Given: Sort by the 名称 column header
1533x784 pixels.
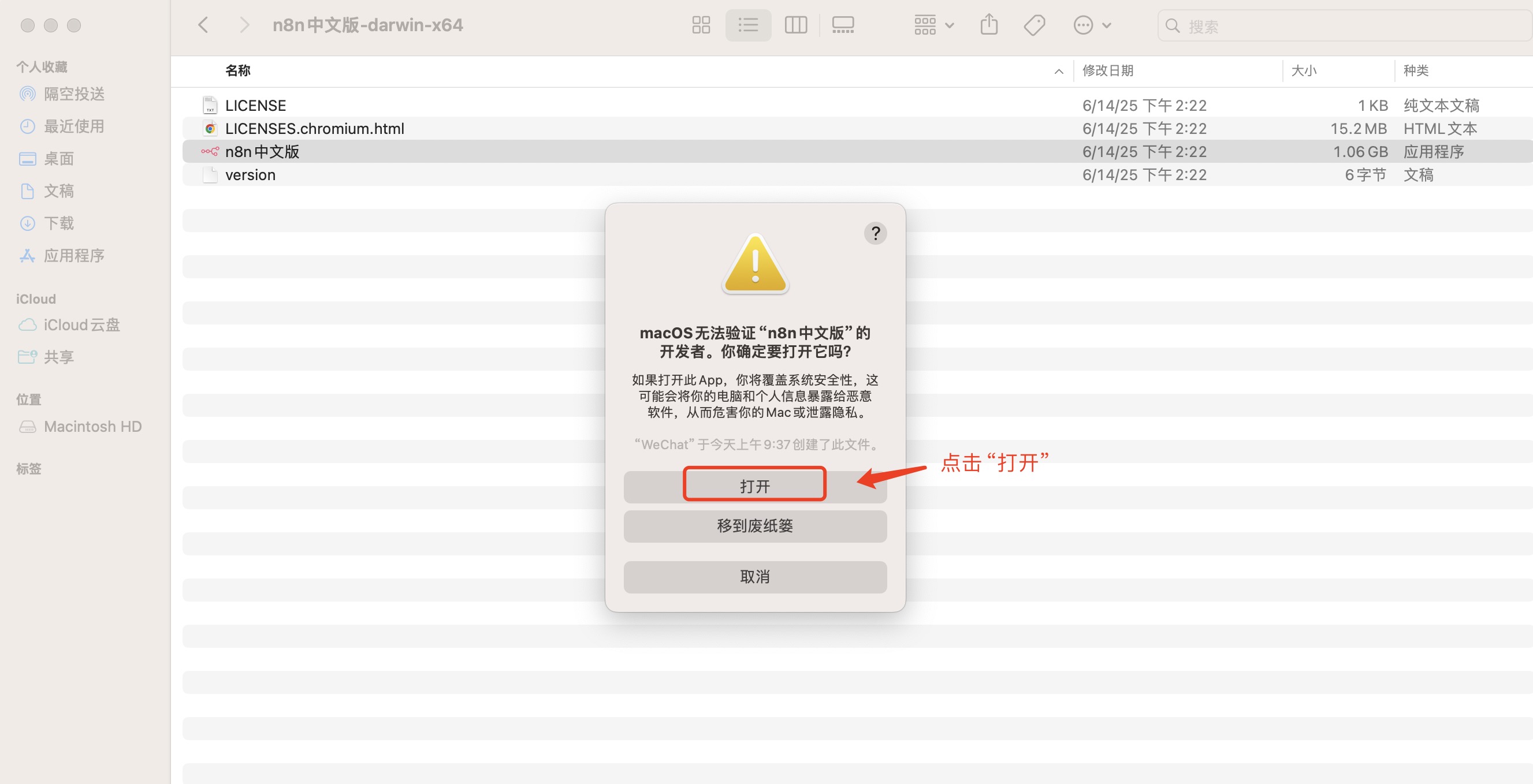Looking at the screenshot, I should pos(238,70).
